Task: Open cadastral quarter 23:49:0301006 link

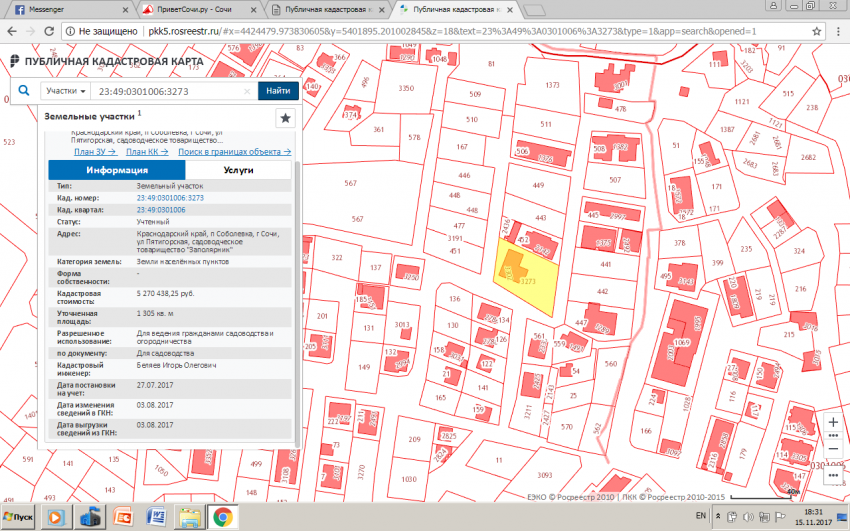Action: coord(161,209)
